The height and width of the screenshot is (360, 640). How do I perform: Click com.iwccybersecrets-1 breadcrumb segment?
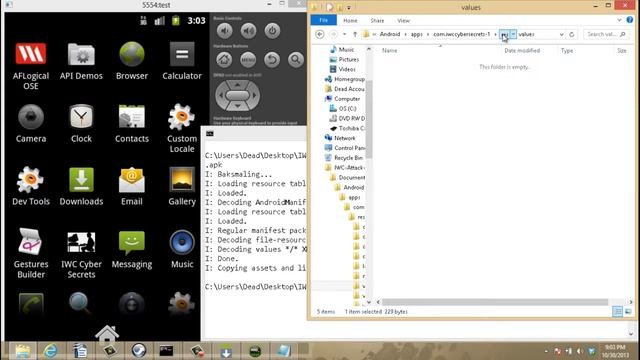462,34
